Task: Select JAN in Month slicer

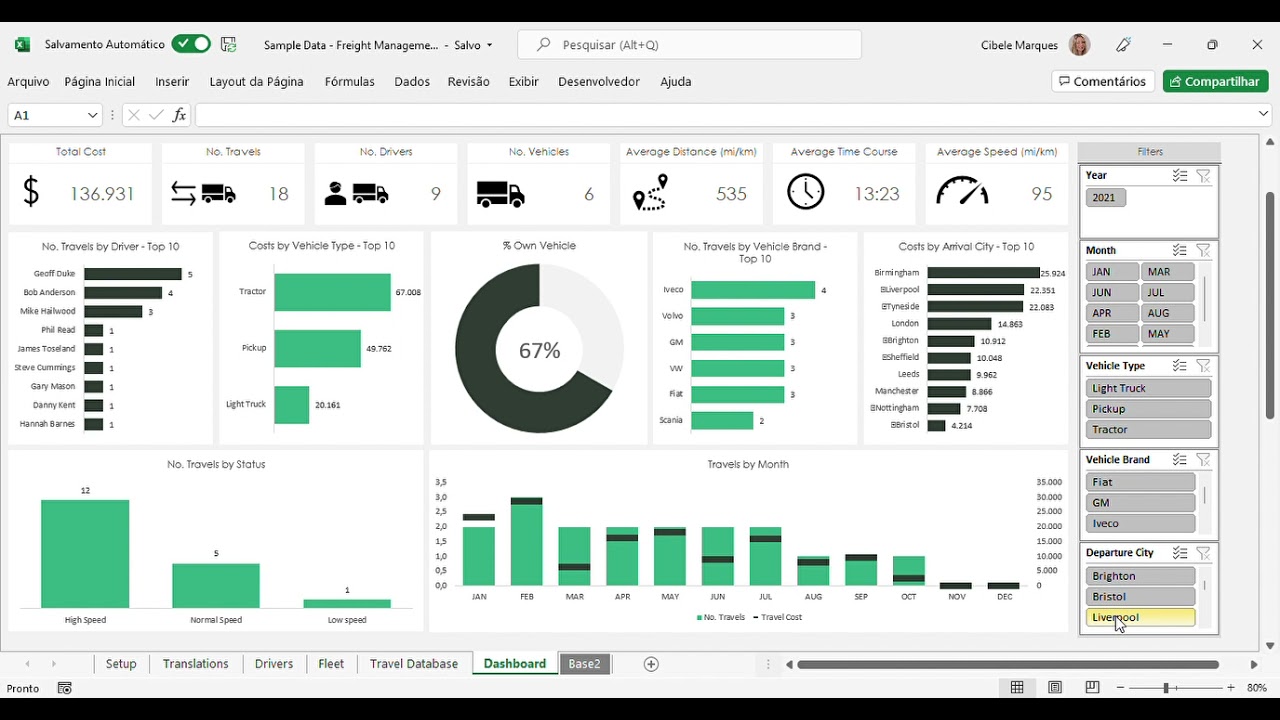Action: (1112, 272)
